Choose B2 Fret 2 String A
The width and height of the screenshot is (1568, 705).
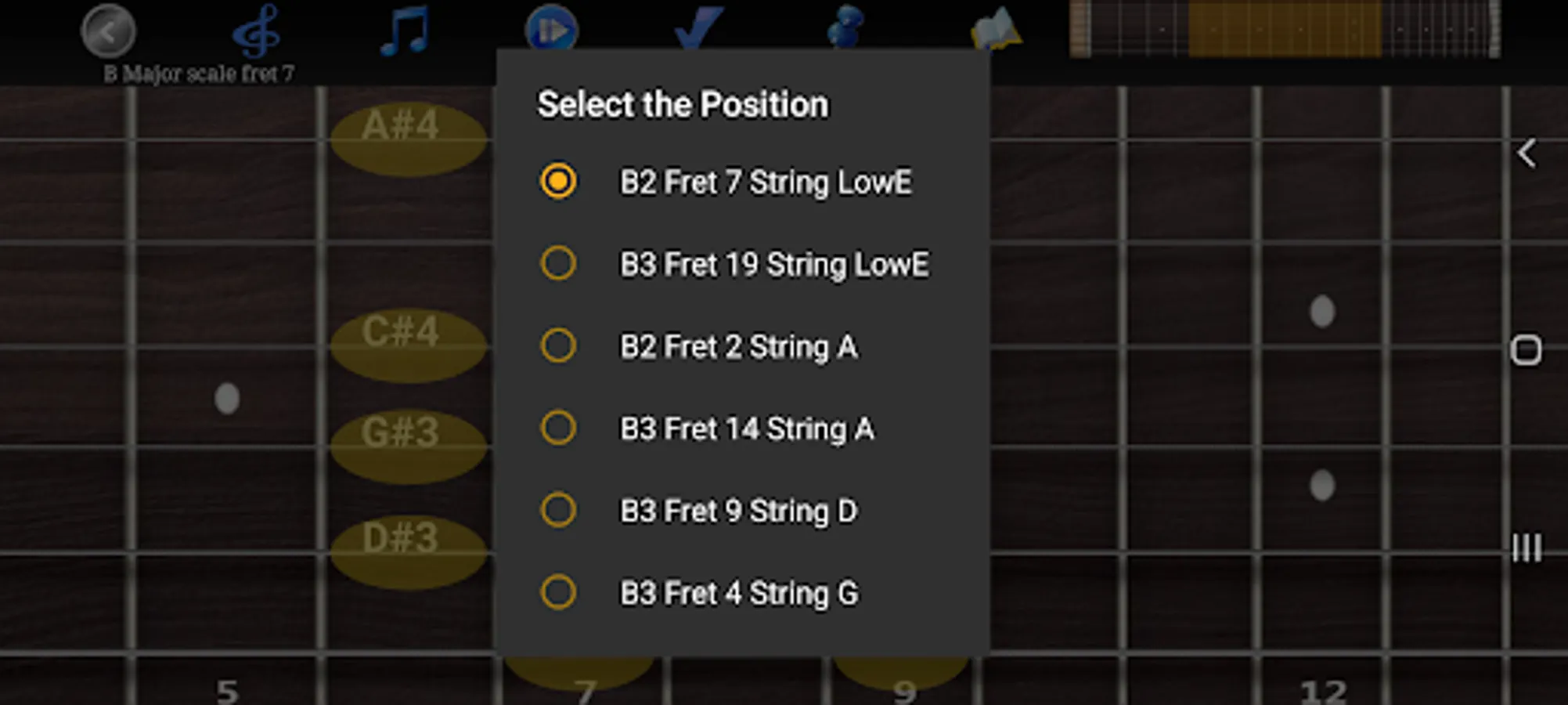pyautogui.click(x=558, y=346)
